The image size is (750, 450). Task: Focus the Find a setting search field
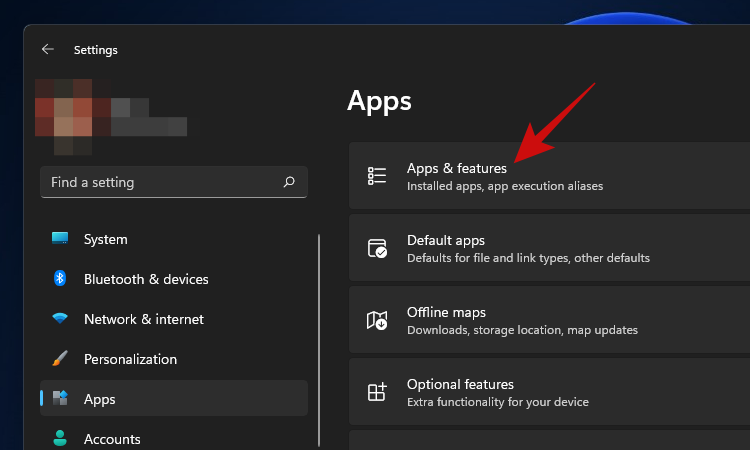pos(160,182)
